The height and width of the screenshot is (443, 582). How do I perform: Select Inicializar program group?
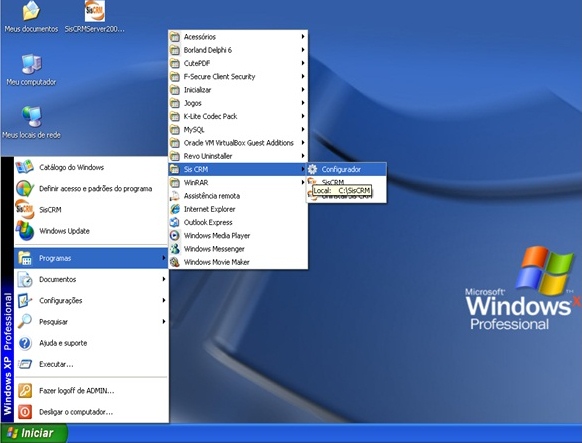pos(238,90)
